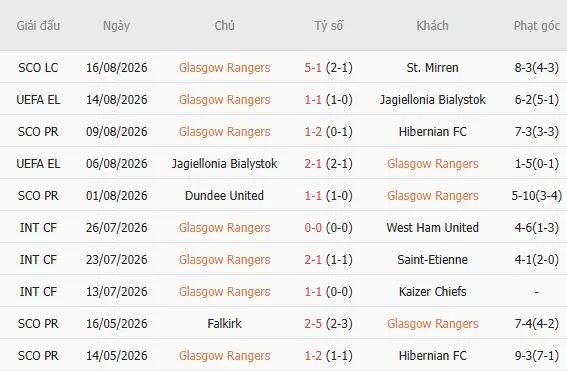Viewport: 567px width, 371px height.
Task: Open the 8-3(4-3) corner statistics cell
Action: click(x=537, y=68)
